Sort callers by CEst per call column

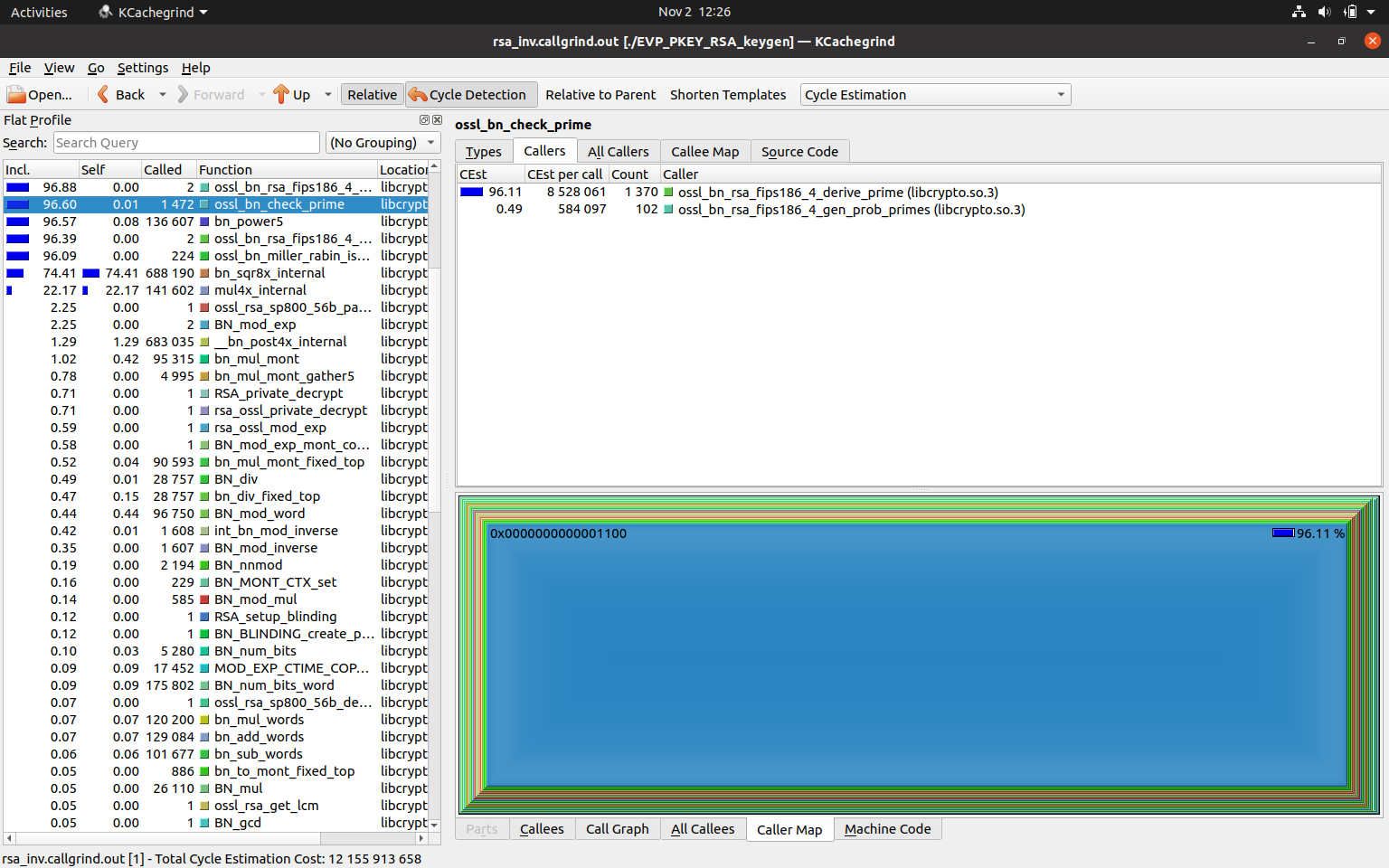click(566, 175)
